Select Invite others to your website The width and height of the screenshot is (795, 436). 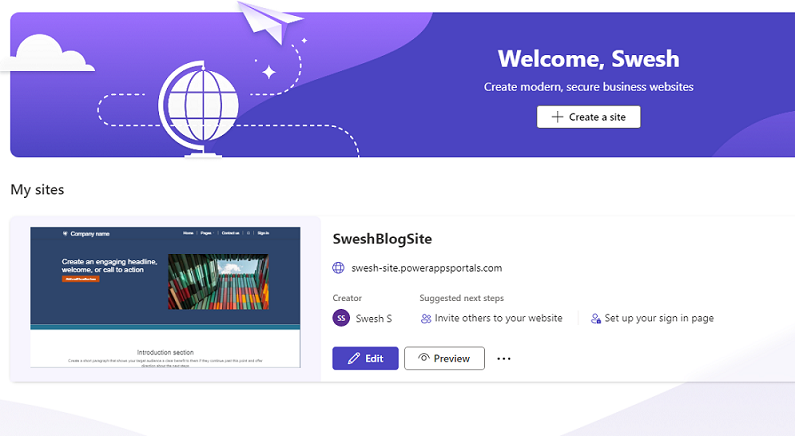[491, 318]
